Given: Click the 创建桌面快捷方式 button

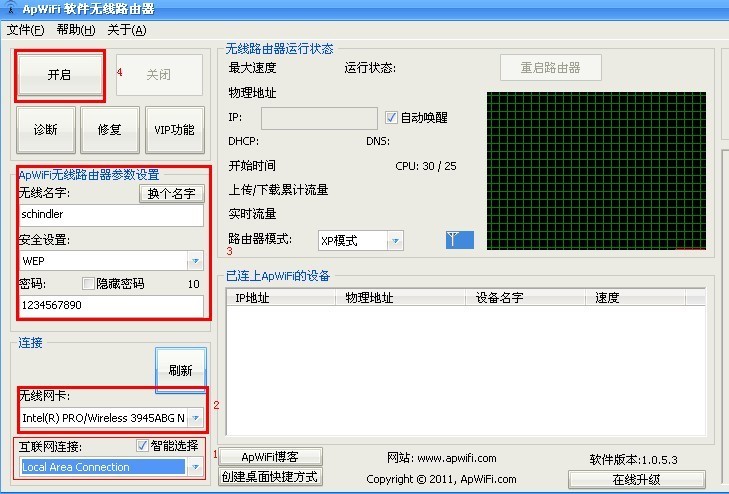Looking at the screenshot, I should tap(270, 477).
